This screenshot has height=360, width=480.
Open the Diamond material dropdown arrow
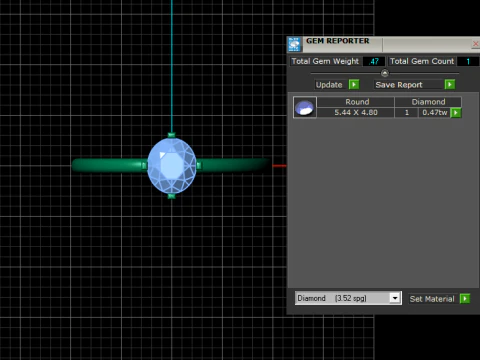[x=395, y=298]
